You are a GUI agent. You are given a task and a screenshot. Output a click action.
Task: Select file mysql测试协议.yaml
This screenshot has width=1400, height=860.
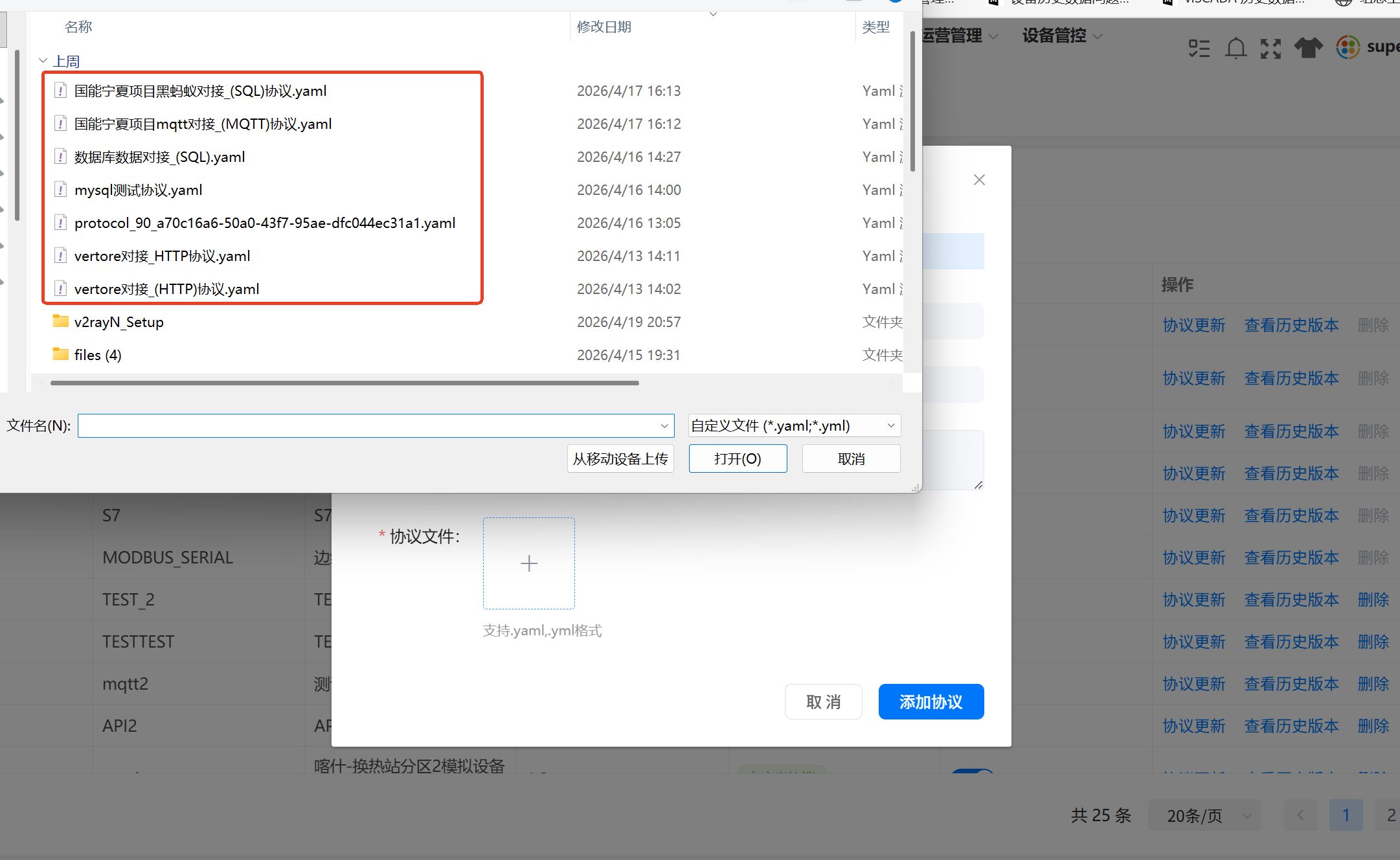click(x=138, y=190)
